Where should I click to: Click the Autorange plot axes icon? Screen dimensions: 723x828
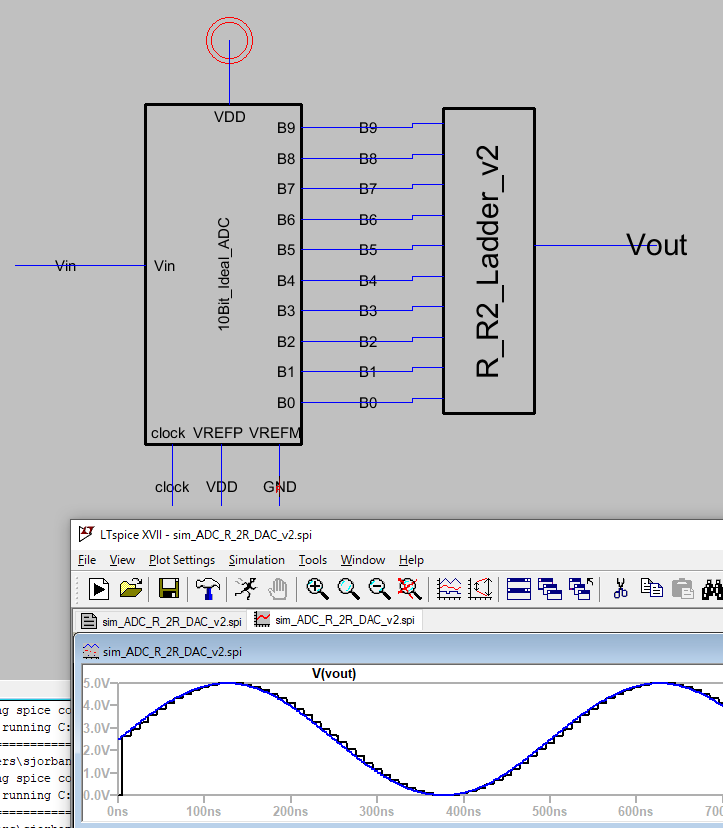(449, 588)
